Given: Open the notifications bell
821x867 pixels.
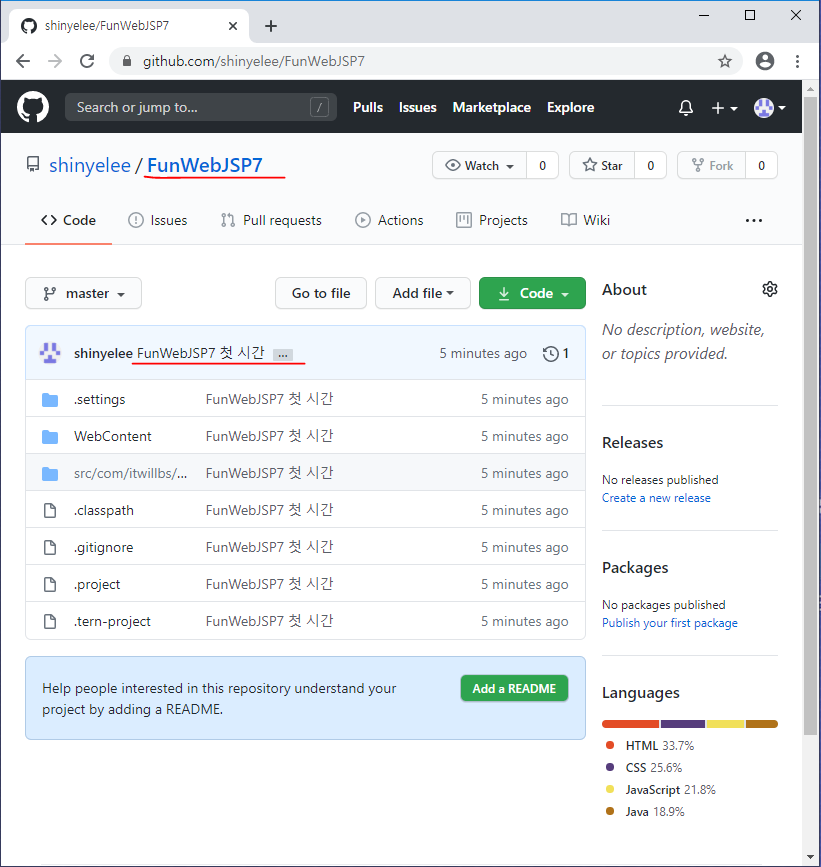Looking at the screenshot, I should 686,108.
